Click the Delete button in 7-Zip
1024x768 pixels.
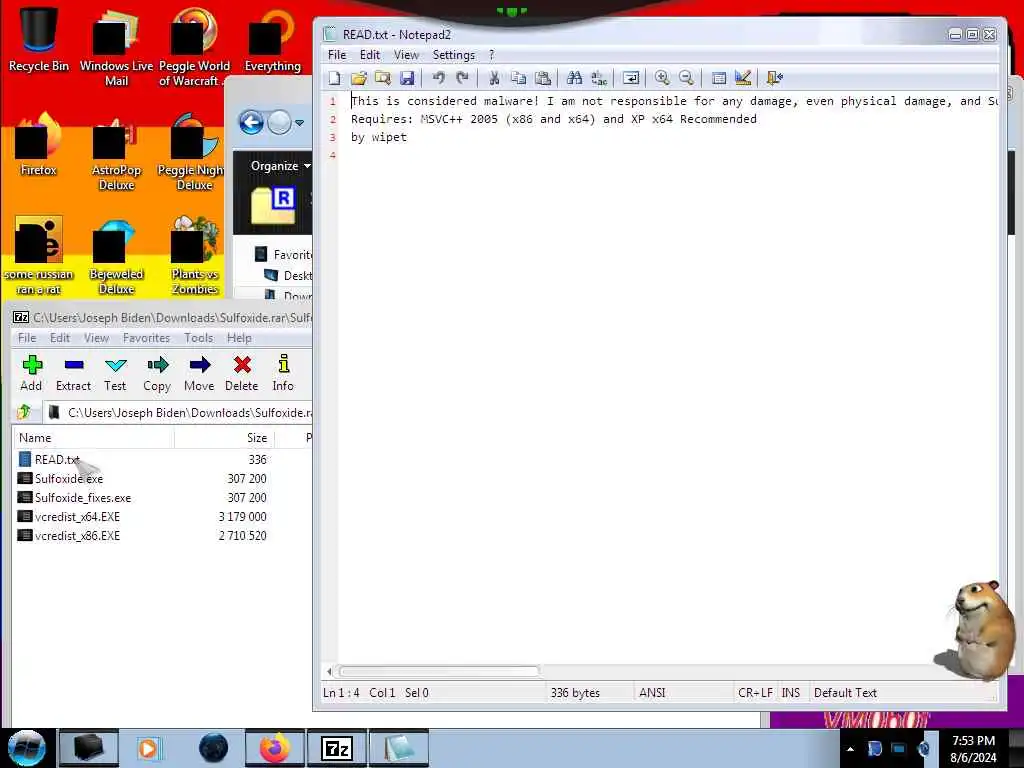point(242,373)
